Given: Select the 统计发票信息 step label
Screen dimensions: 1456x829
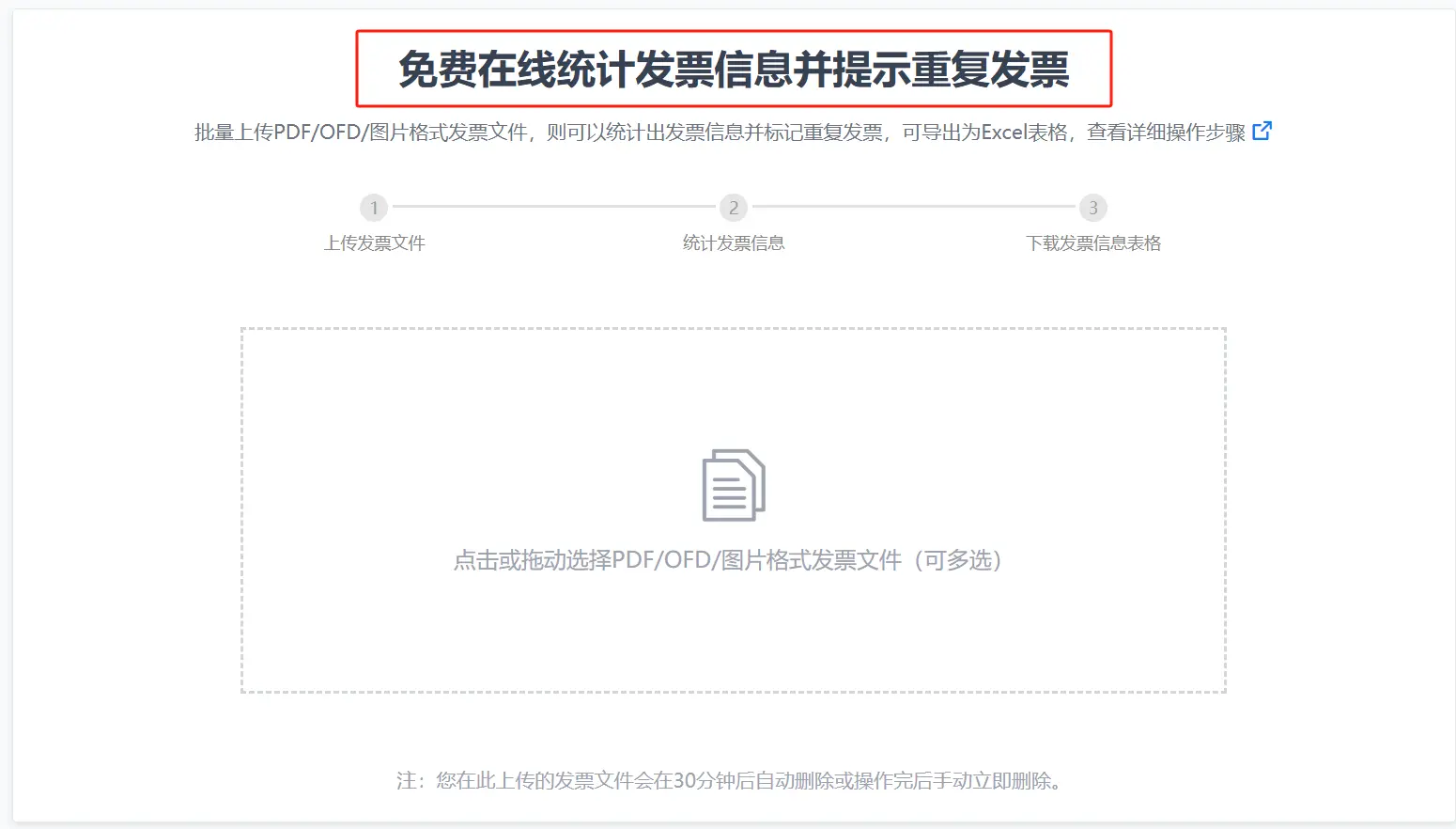Looking at the screenshot, I should 734,243.
